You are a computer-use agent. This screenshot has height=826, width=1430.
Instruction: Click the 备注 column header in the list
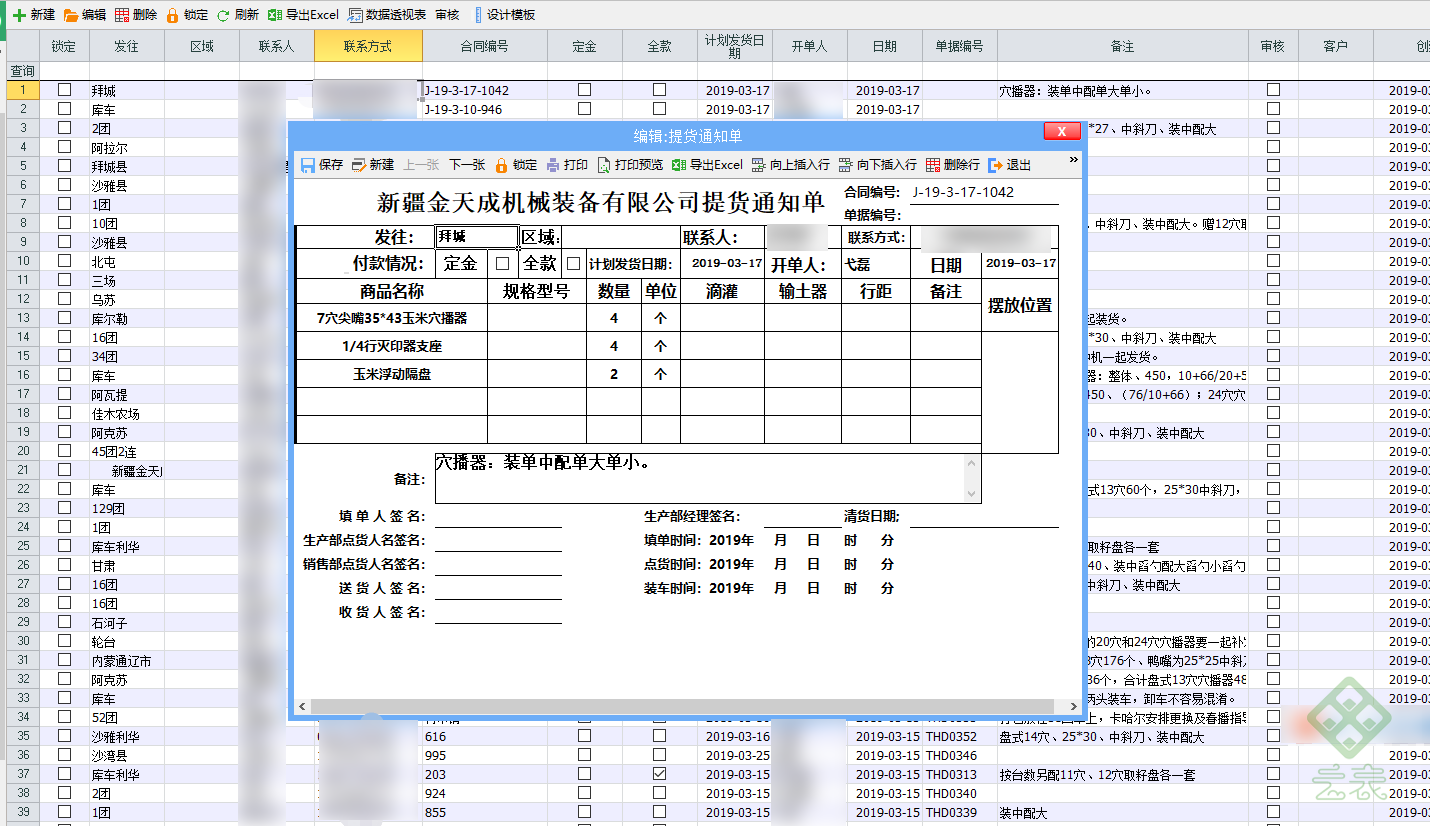(1122, 46)
